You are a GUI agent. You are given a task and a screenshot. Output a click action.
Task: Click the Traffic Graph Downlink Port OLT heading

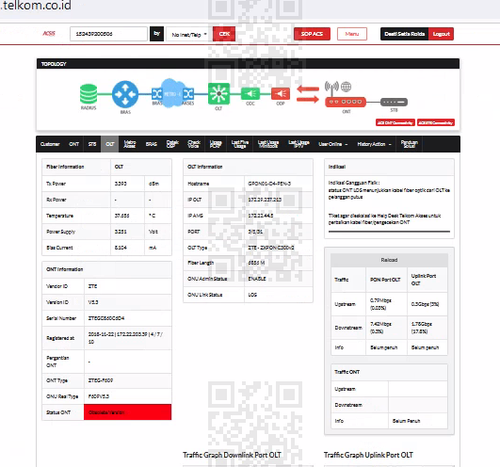pyautogui.click(x=232, y=455)
